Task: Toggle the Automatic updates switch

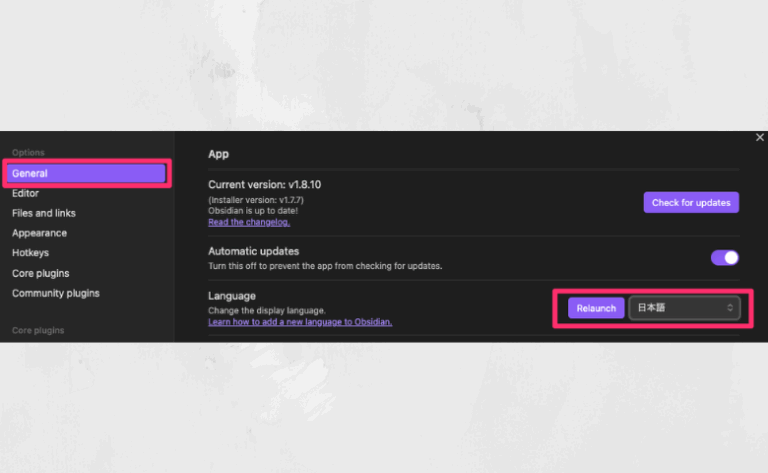Action: click(724, 258)
